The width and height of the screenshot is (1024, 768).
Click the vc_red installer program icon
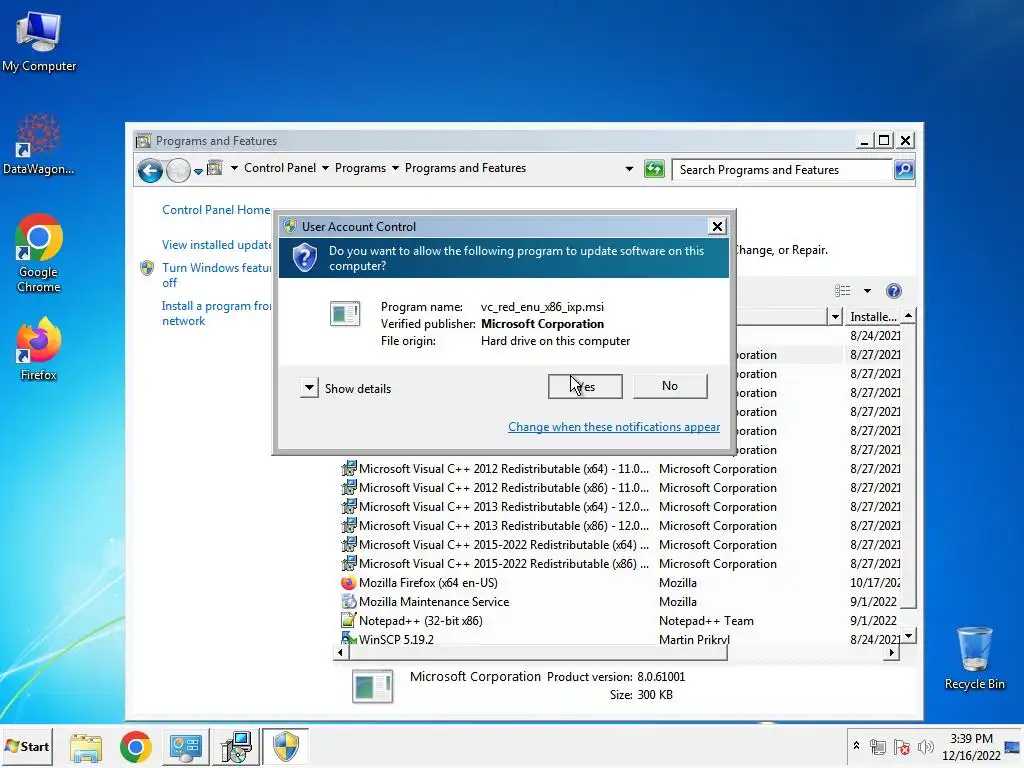pyautogui.click(x=345, y=313)
